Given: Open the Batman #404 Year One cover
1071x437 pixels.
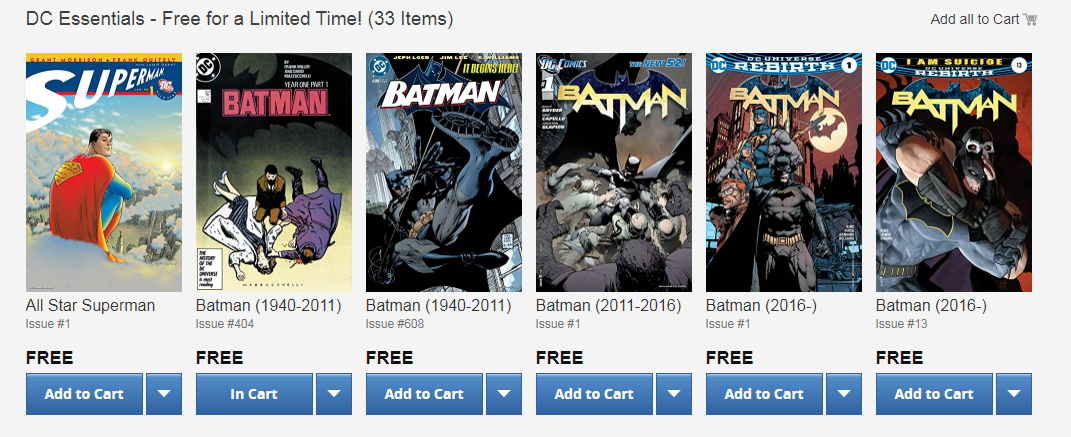Looking at the screenshot, I should 274,172.
